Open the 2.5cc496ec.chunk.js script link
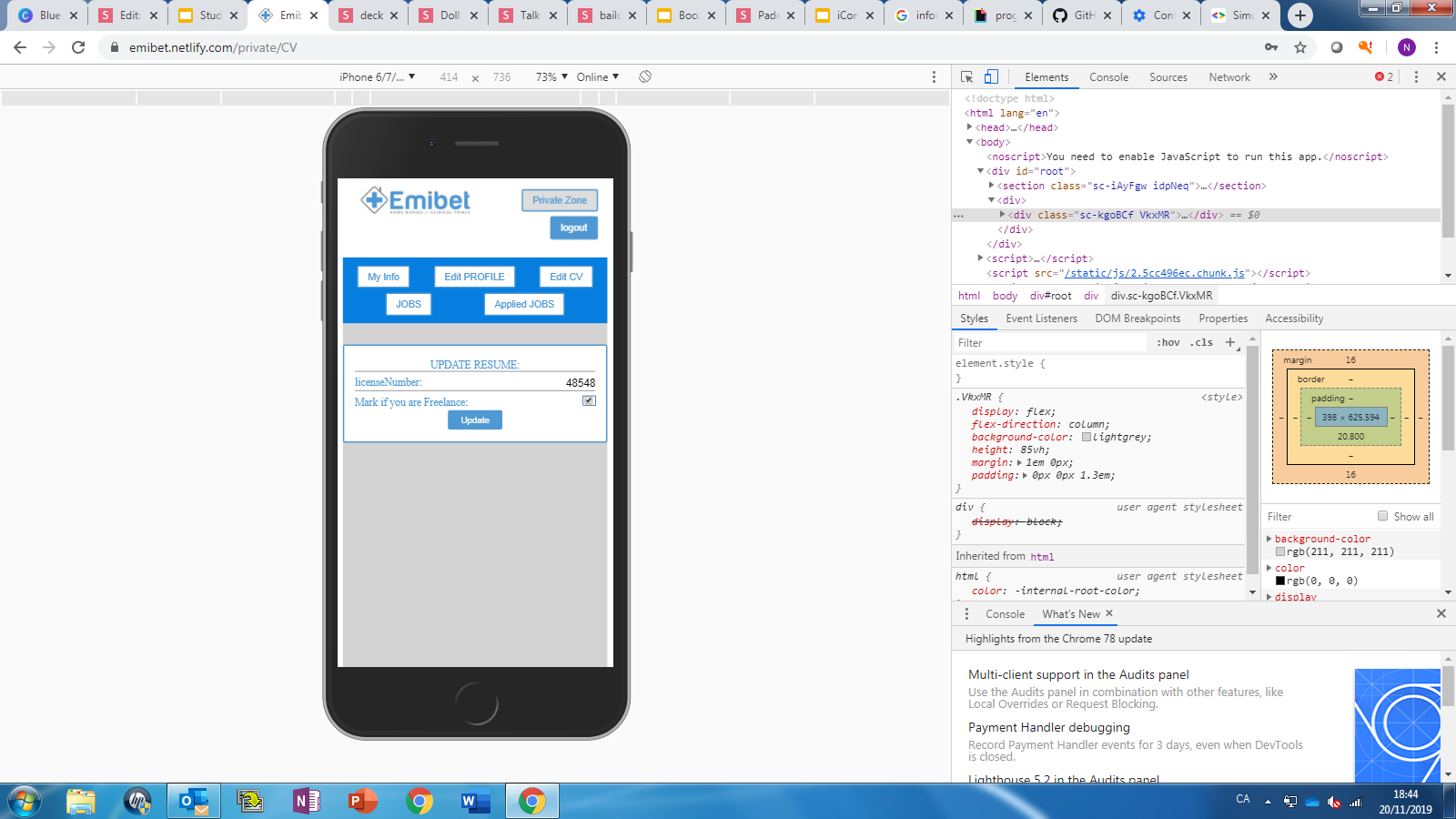The height and width of the screenshot is (819, 1456). tap(1155, 273)
